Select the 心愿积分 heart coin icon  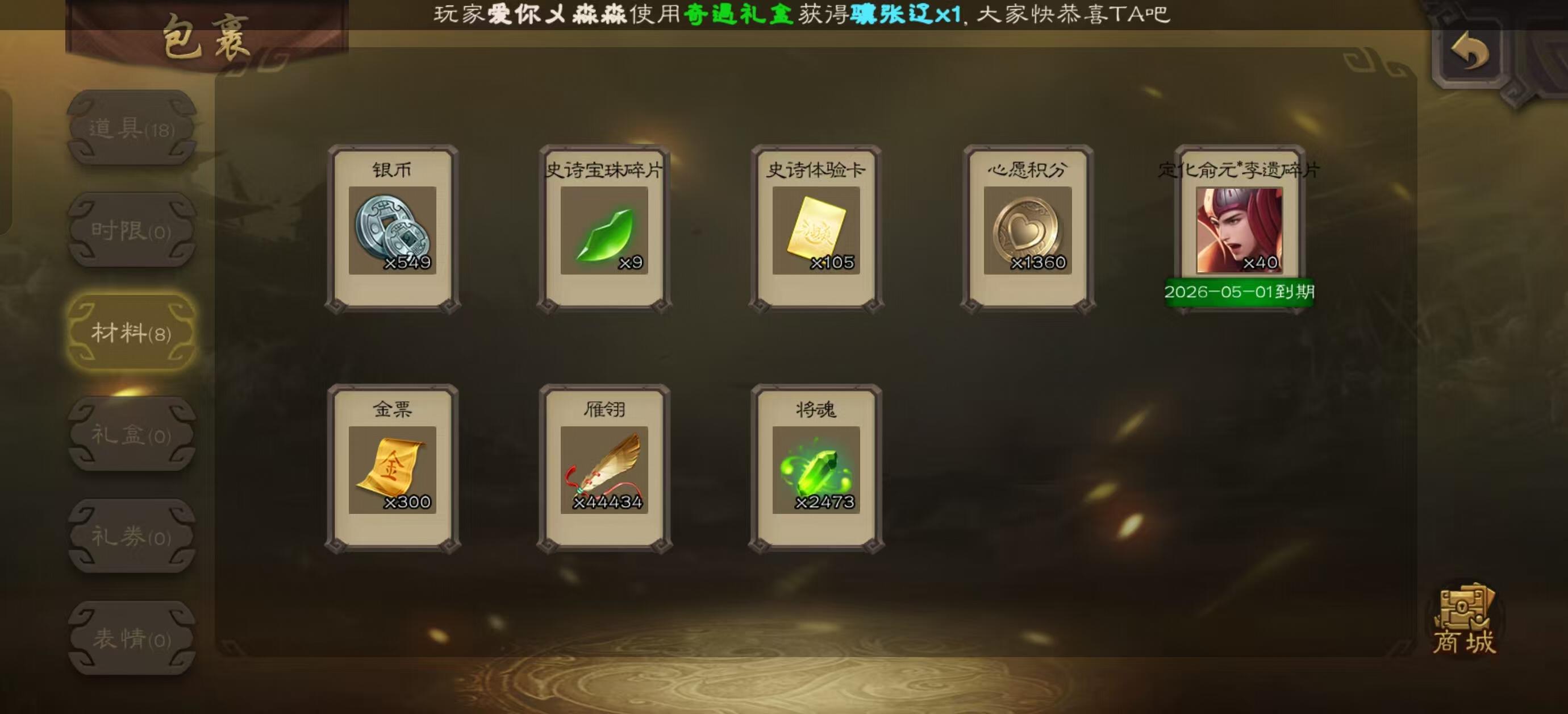(1028, 230)
